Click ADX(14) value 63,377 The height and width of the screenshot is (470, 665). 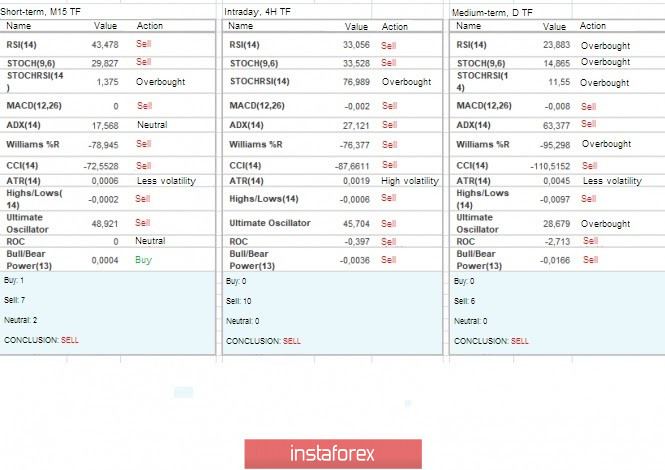(x=556, y=126)
